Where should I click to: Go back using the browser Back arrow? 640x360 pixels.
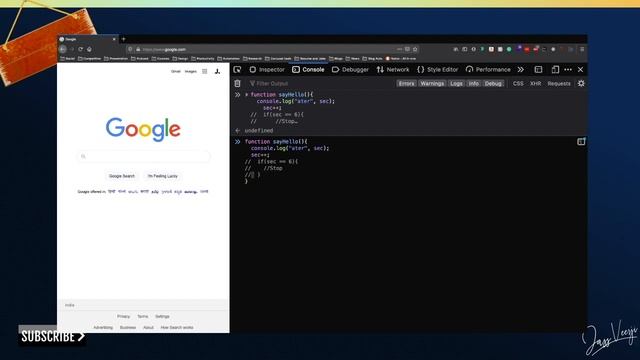63,49
